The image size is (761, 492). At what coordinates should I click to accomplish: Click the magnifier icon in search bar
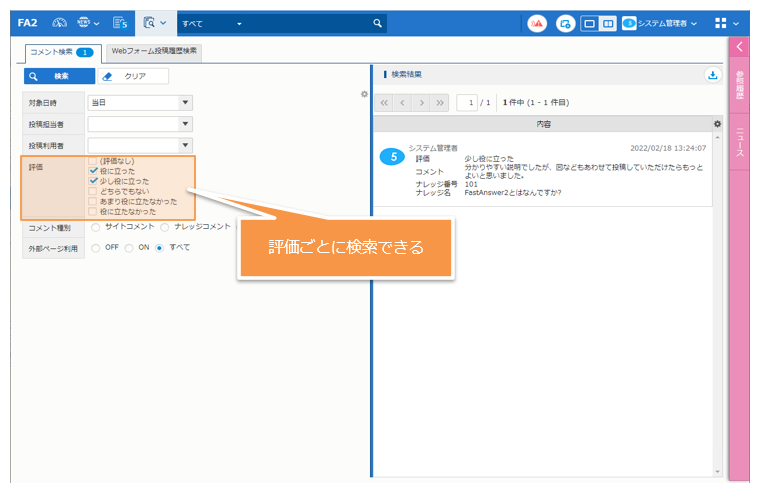click(377, 23)
